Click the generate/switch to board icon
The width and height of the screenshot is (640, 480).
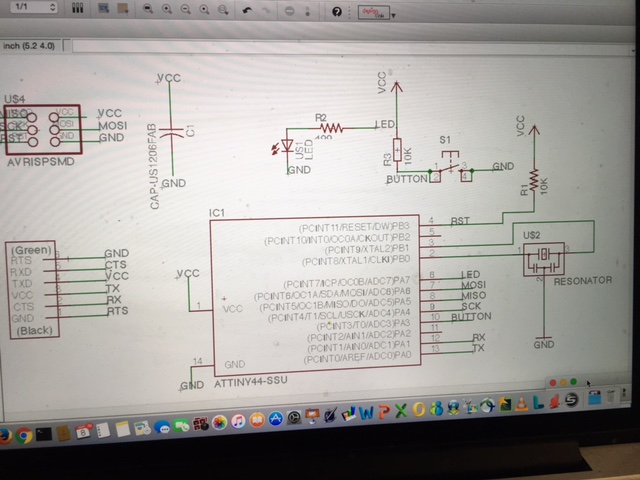[x=103, y=8]
